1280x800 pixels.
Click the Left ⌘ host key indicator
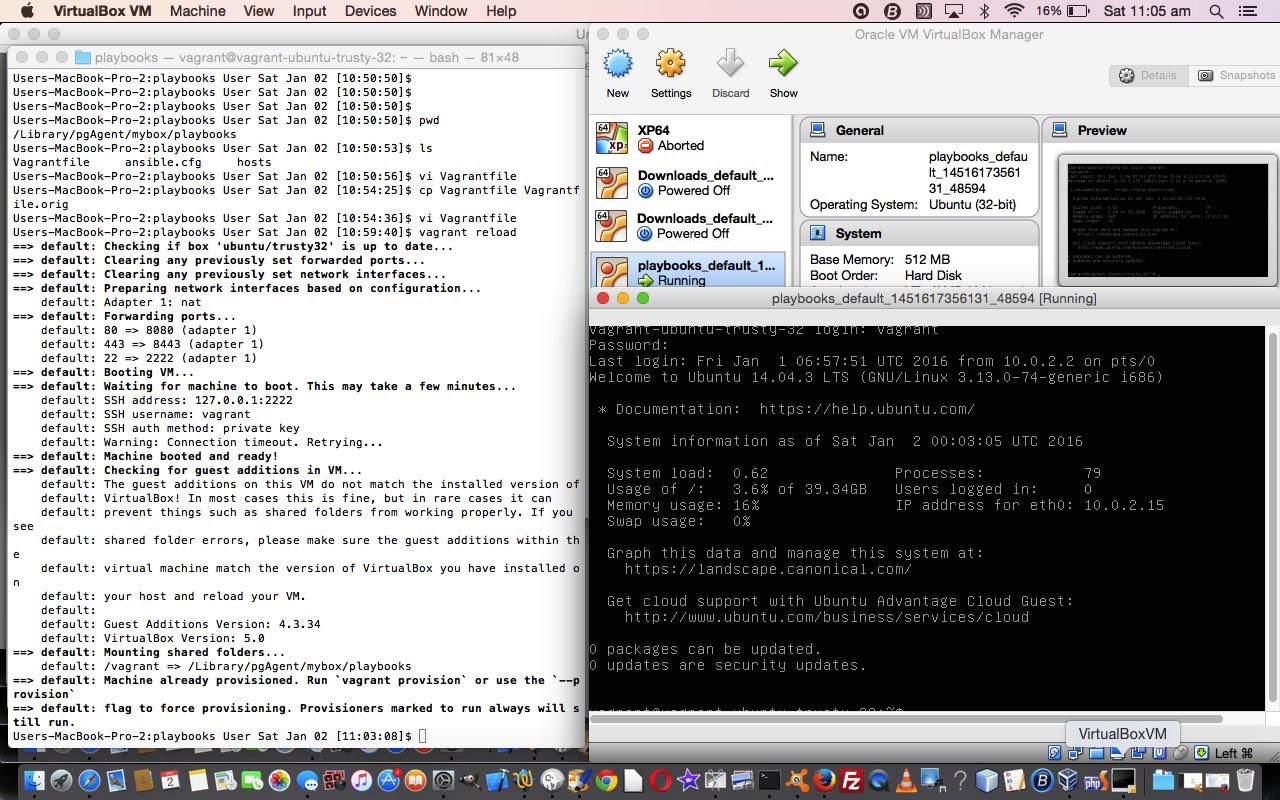tap(1234, 753)
